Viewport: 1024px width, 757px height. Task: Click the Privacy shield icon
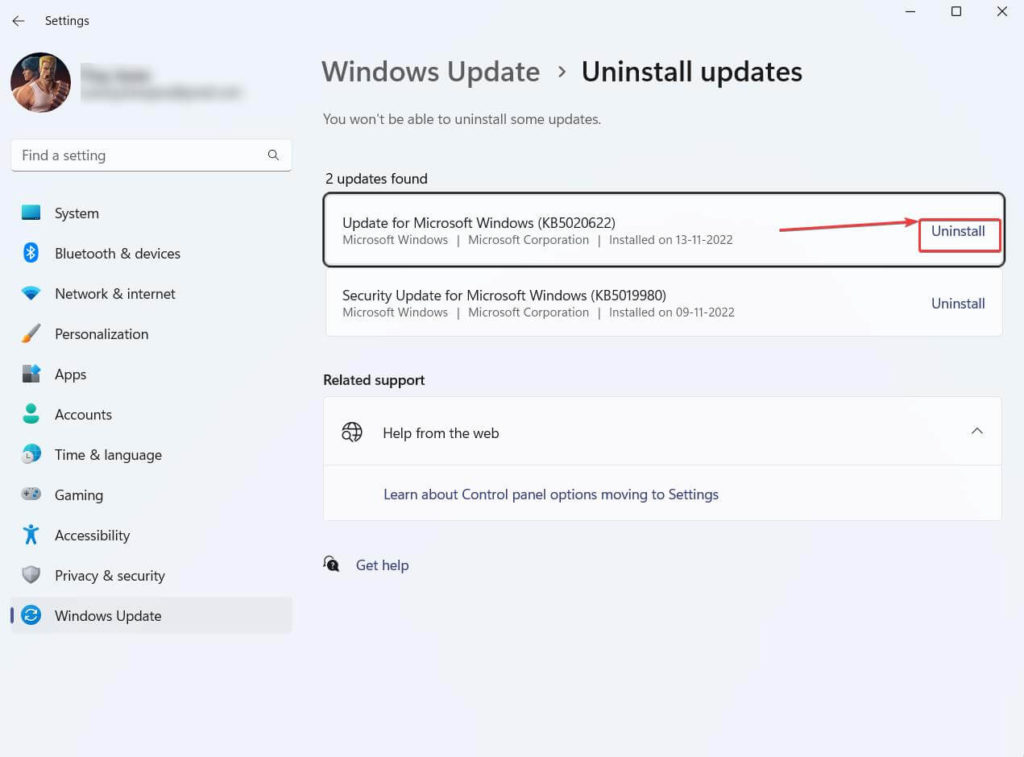click(31, 575)
